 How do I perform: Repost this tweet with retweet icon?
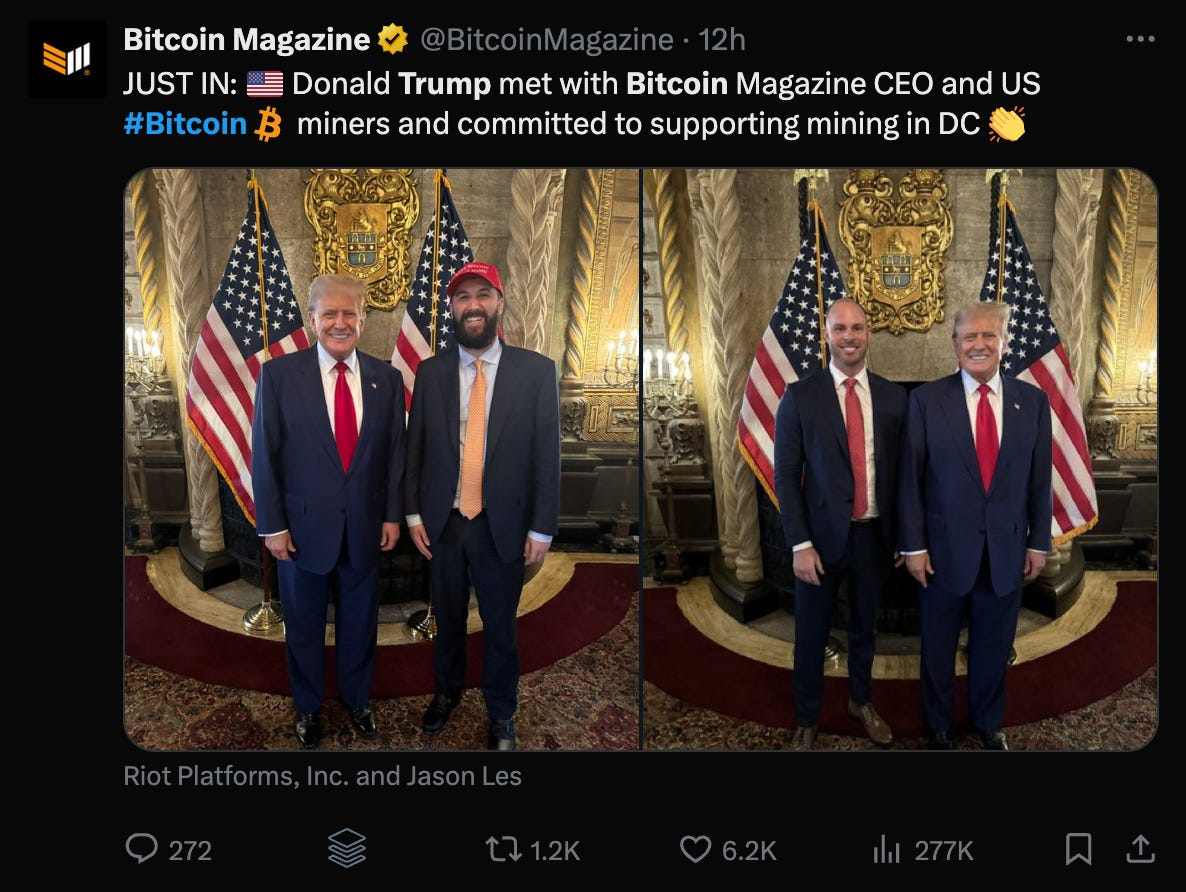pos(503,849)
